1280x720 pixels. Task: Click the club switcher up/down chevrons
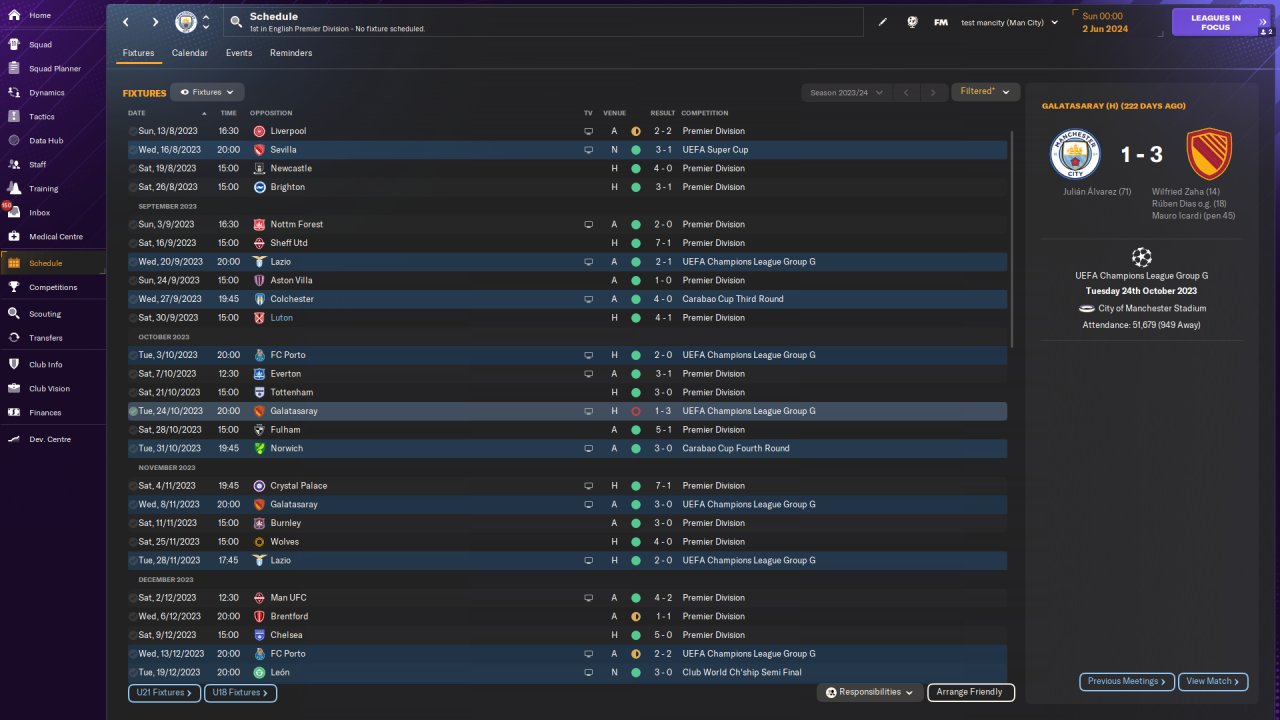click(x=206, y=22)
